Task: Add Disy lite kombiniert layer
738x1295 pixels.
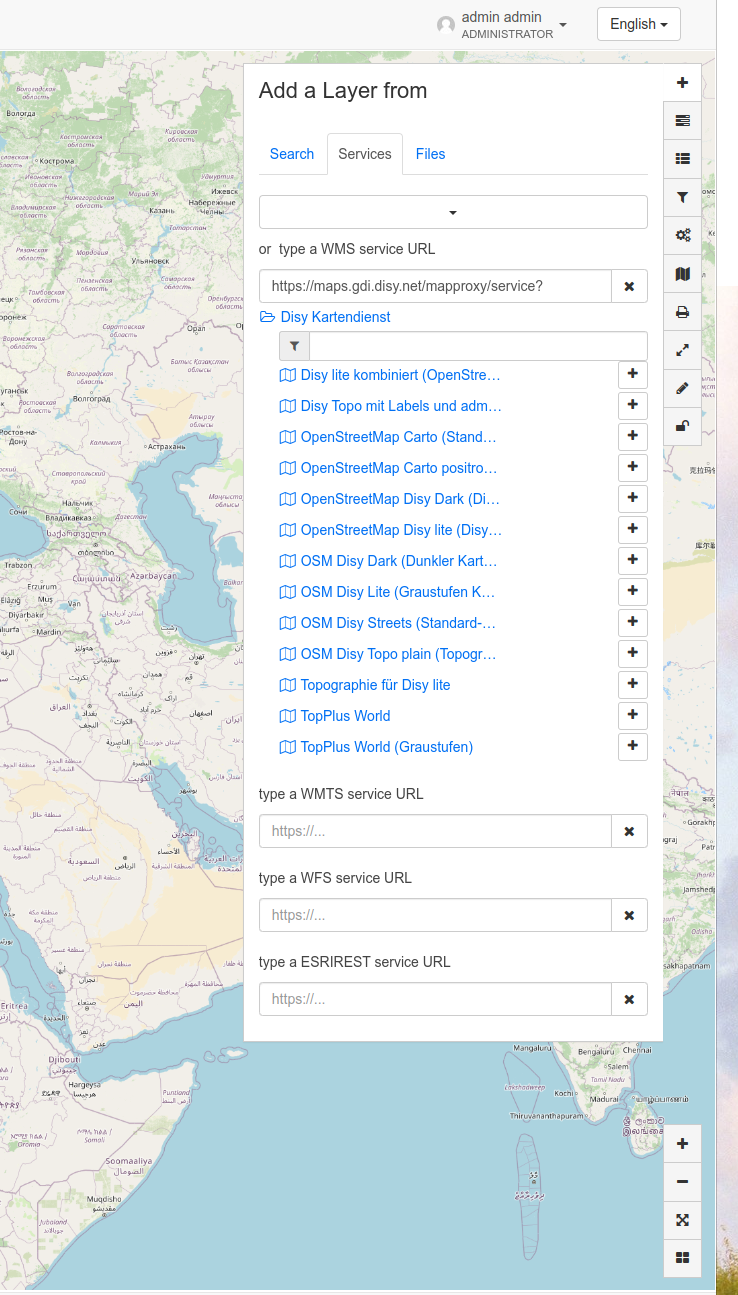Action: coord(632,375)
